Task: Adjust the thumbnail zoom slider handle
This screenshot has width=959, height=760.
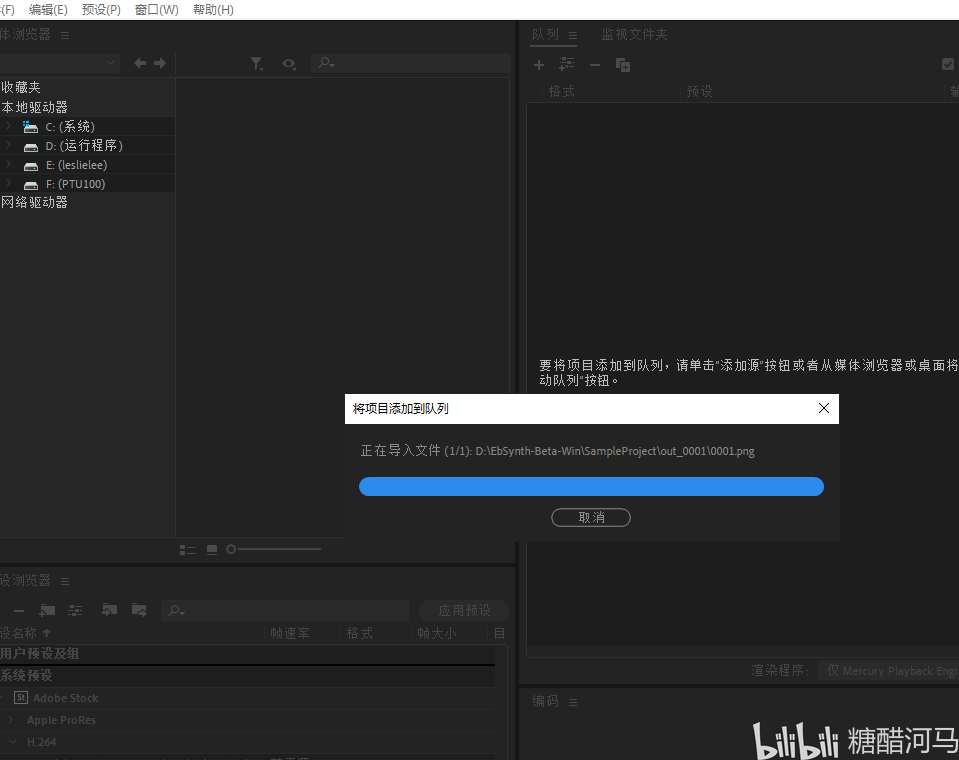Action: click(x=231, y=549)
